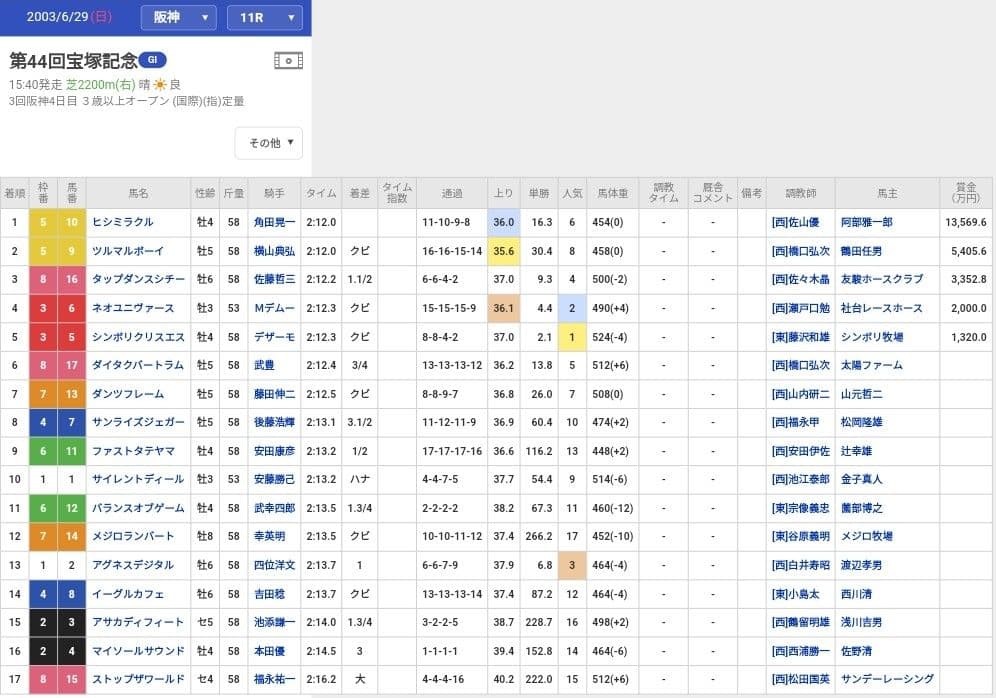Open the 阪神 racecourse dropdown
Screen dimensions: 996x698
177,17
